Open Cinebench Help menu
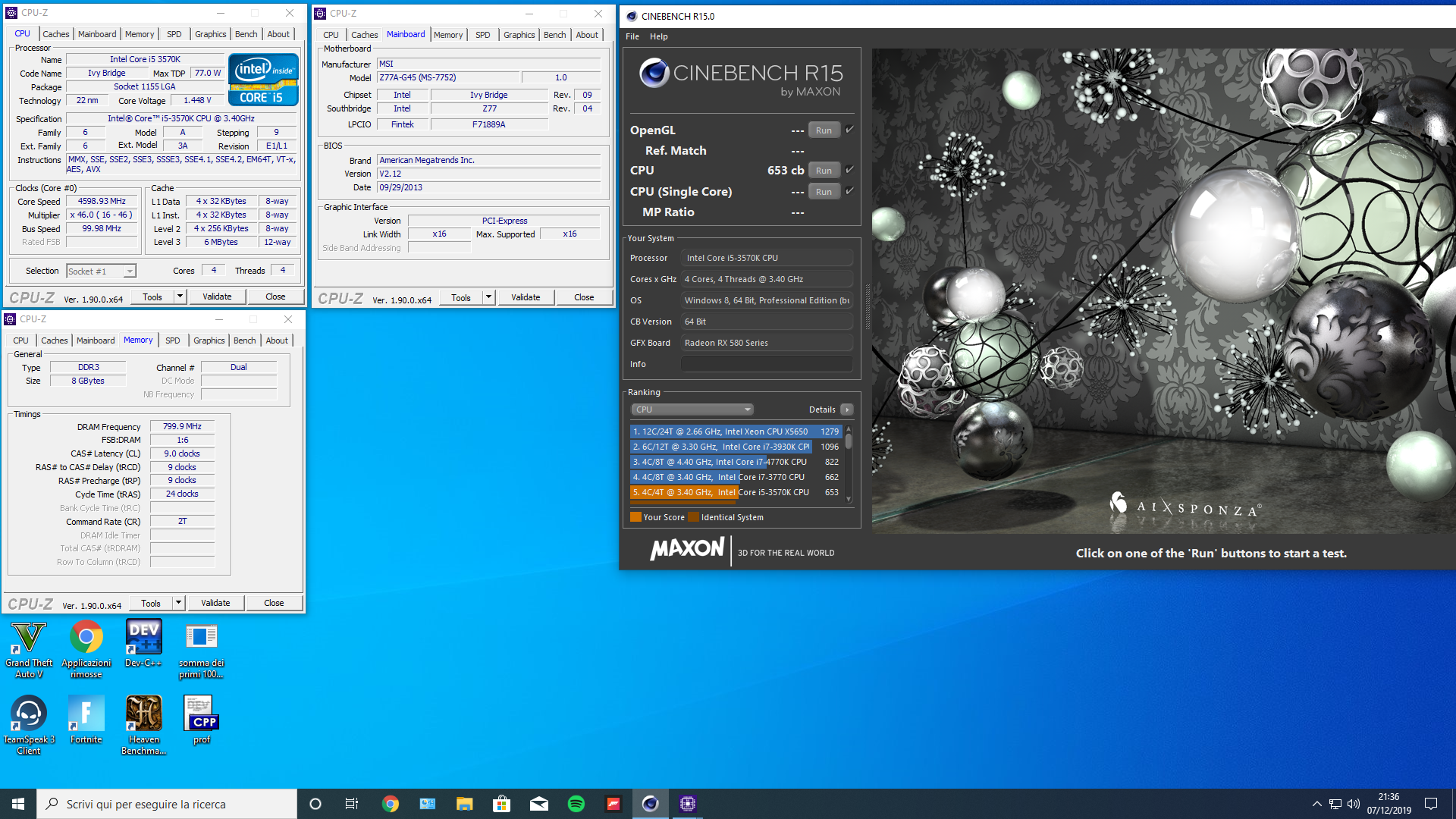The image size is (1456, 819). tap(659, 36)
